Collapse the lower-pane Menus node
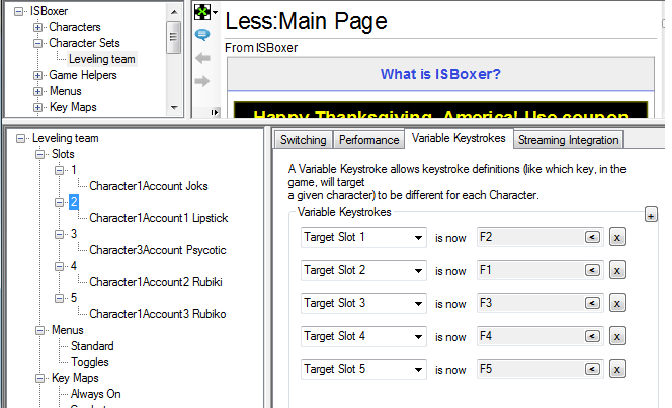Screen dimensions: 672x408 coord(40,330)
